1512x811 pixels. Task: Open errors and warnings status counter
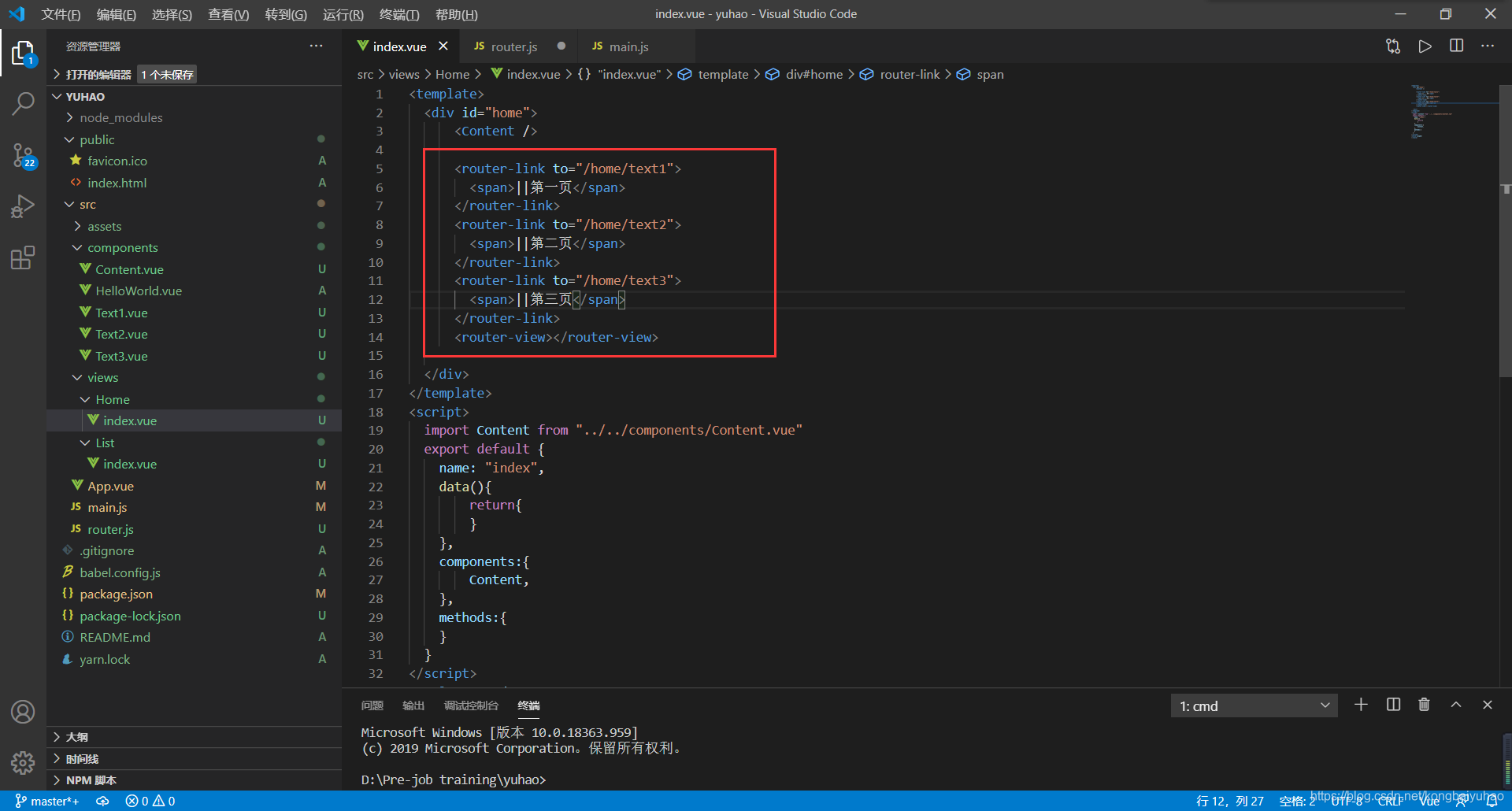pos(150,801)
